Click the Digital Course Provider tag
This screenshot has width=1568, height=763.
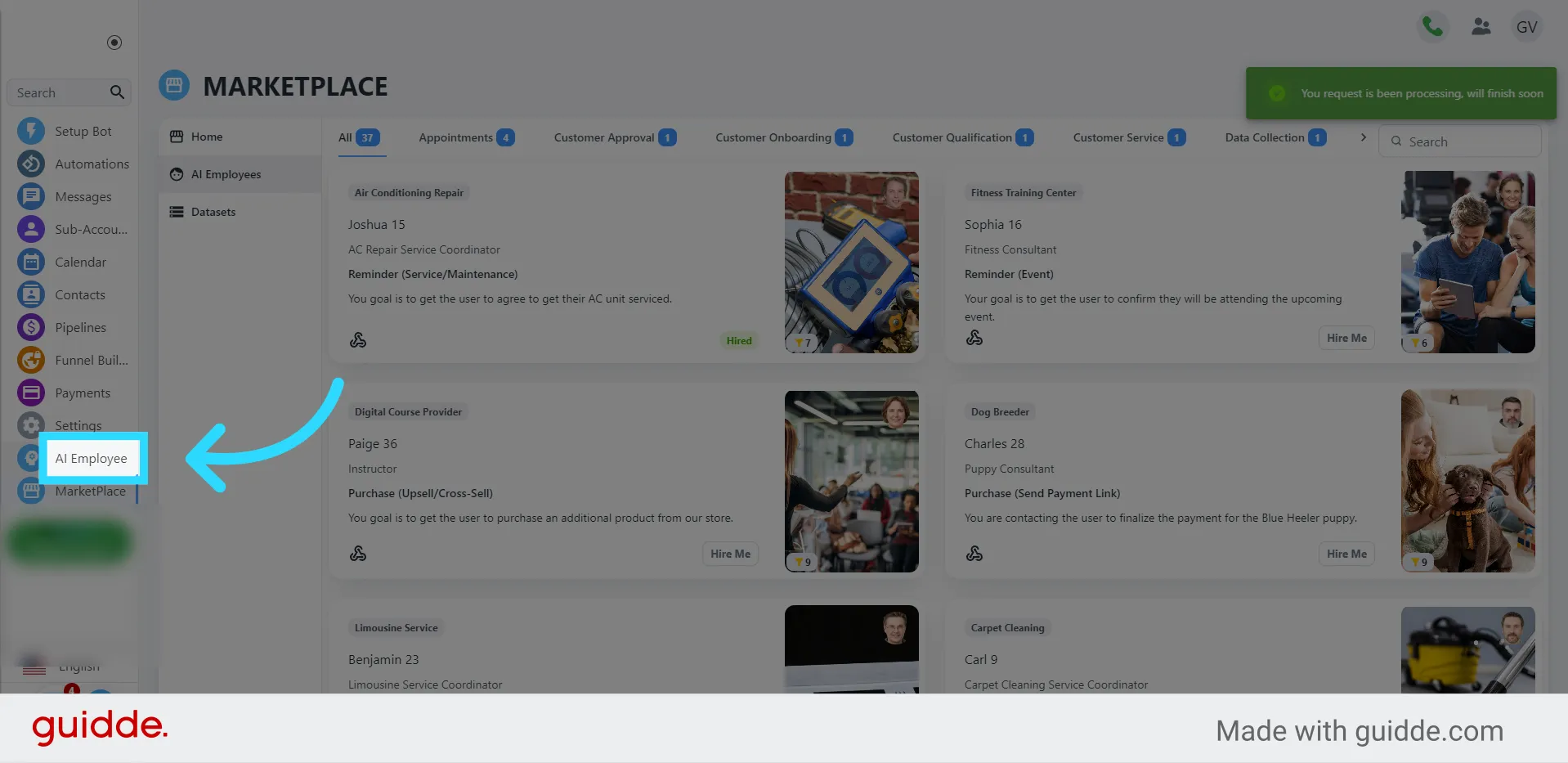pyautogui.click(x=408, y=412)
